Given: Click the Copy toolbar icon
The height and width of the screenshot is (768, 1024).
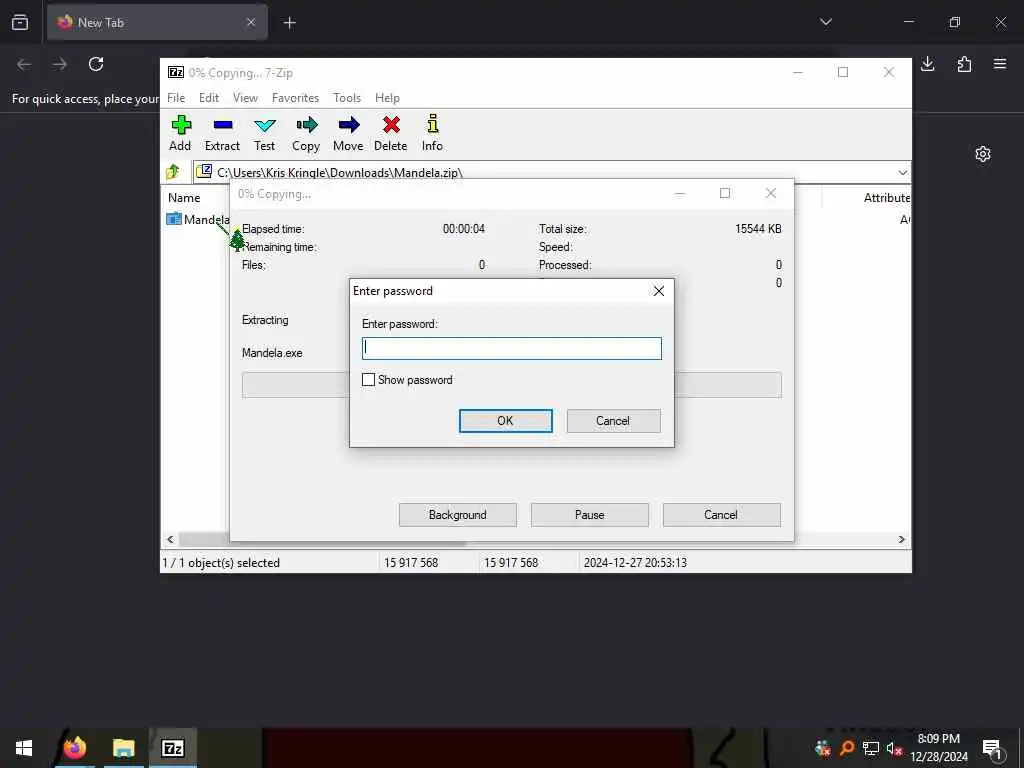Looking at the screenshot, I should 306,125.
